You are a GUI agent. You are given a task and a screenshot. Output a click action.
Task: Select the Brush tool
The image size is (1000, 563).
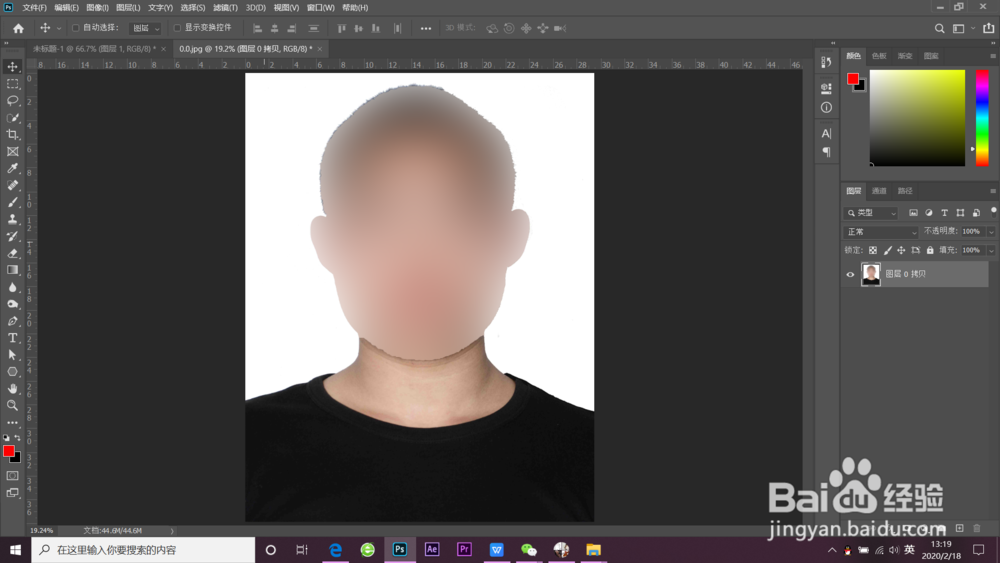coord(12,202)
